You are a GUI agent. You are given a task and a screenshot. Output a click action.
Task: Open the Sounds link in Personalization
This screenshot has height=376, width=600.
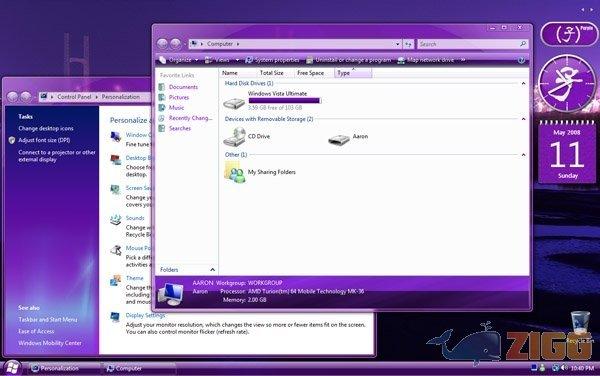(135, 218)
